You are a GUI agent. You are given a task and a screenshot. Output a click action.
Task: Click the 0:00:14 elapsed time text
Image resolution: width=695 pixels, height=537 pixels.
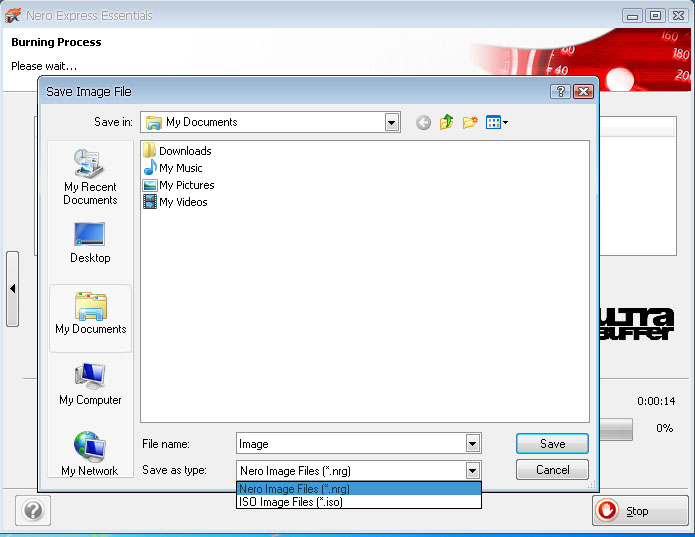coord(656,401)
